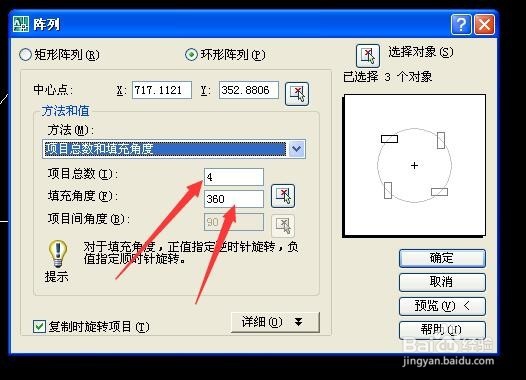The height and width of the screenshot is (380, 526).
Task: Click the title bar help question mark
Action: pyautogui.click(x=461, y=24)
